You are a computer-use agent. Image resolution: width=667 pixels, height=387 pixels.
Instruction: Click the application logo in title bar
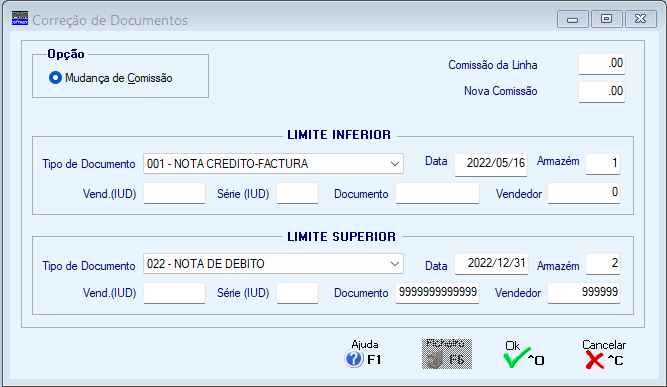coord(20,18)
